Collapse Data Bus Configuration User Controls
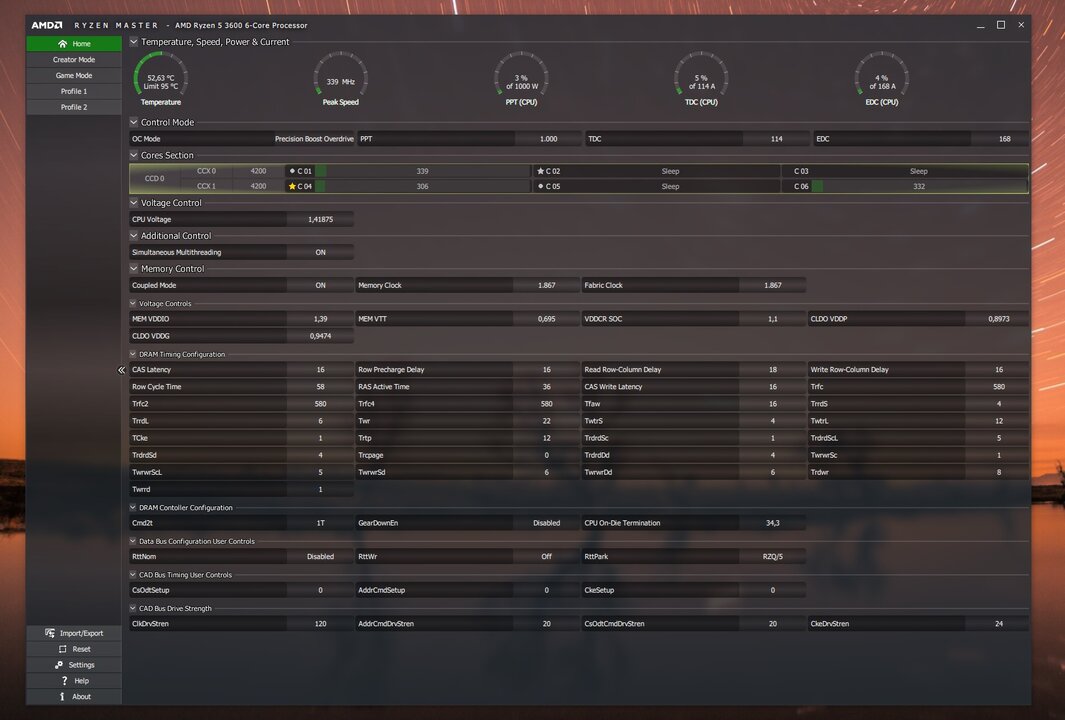 pyautogui.click(x=133, y=541)
